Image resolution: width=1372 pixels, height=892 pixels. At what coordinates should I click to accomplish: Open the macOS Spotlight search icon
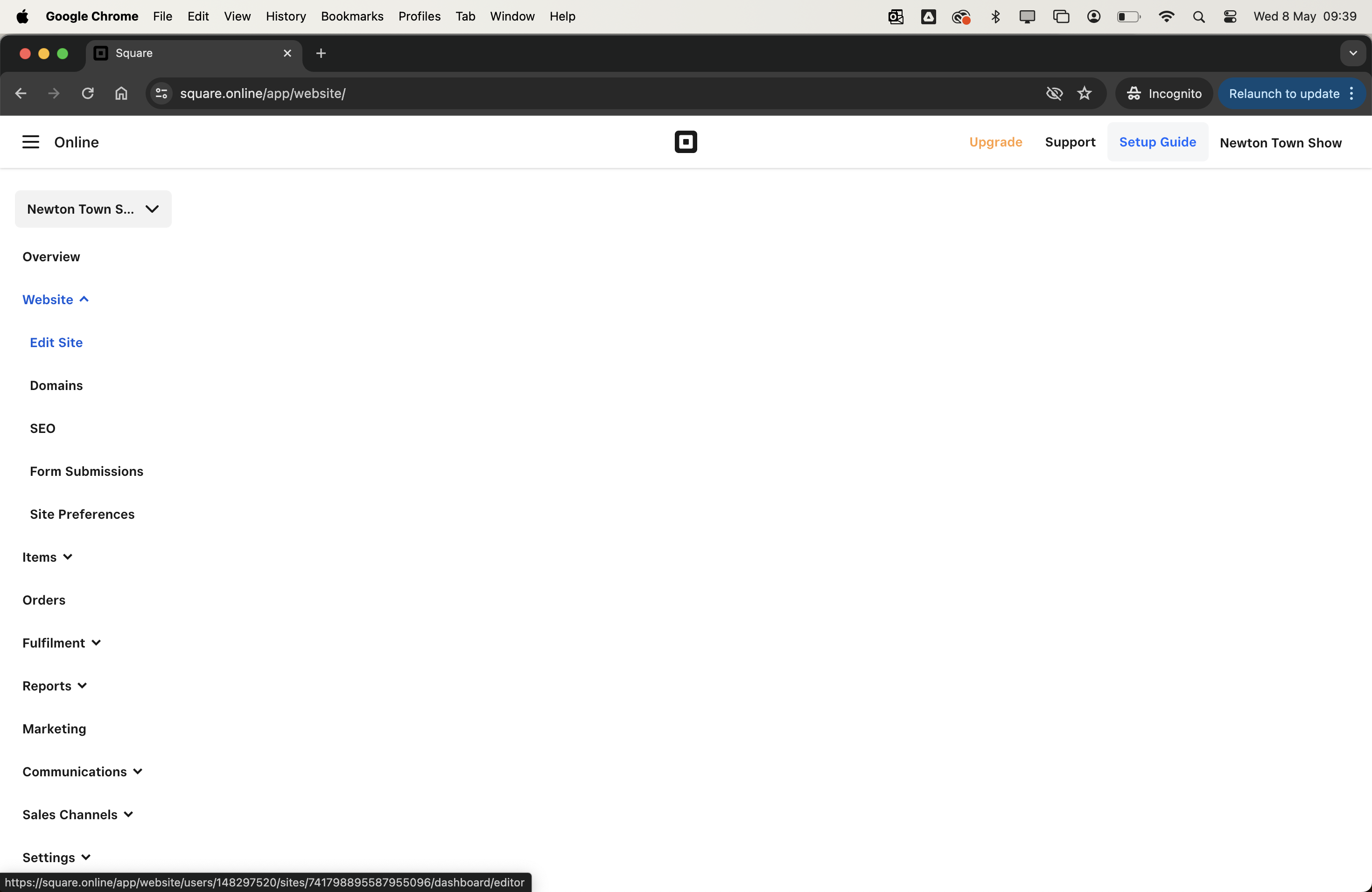click(x=1198, y=17)
